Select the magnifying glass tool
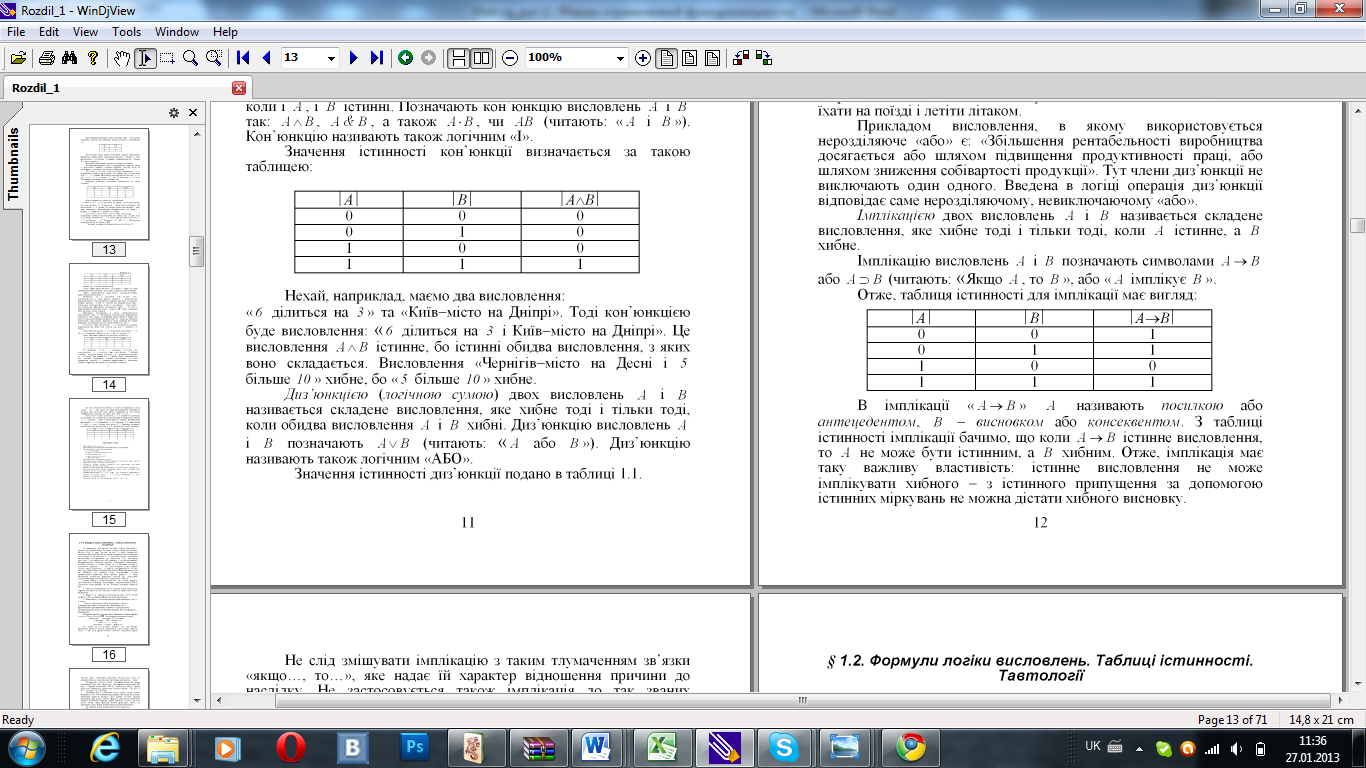This screenshot has width=1366, height=768. click(x=190, y=58)
